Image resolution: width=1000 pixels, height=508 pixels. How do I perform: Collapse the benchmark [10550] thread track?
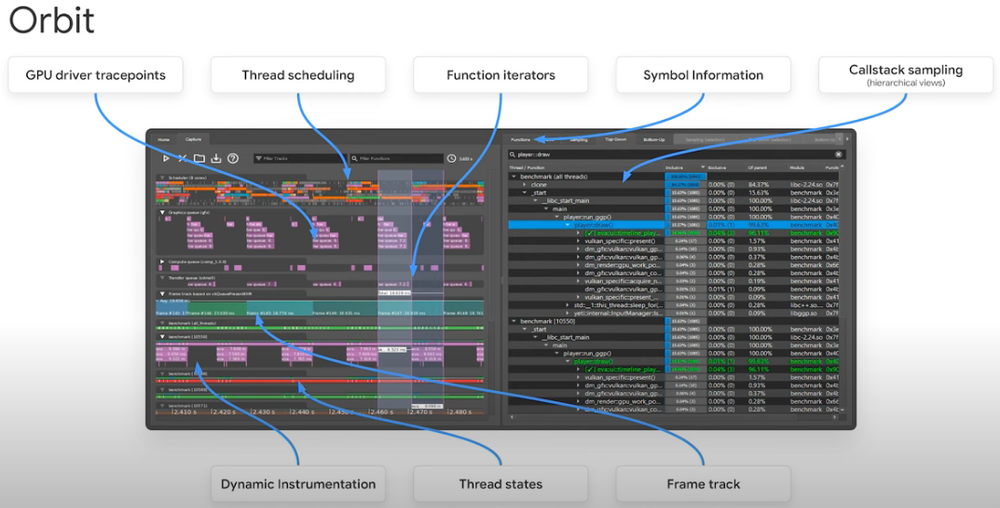[163, 336]
